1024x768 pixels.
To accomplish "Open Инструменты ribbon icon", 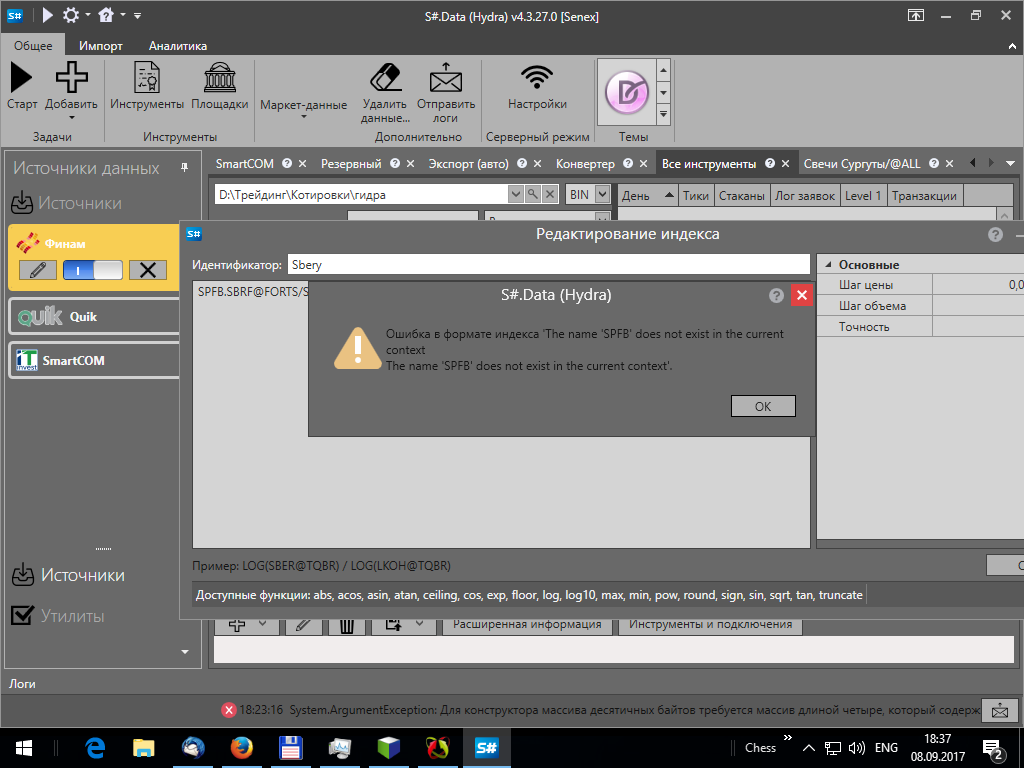I will (x=146, y=78).
